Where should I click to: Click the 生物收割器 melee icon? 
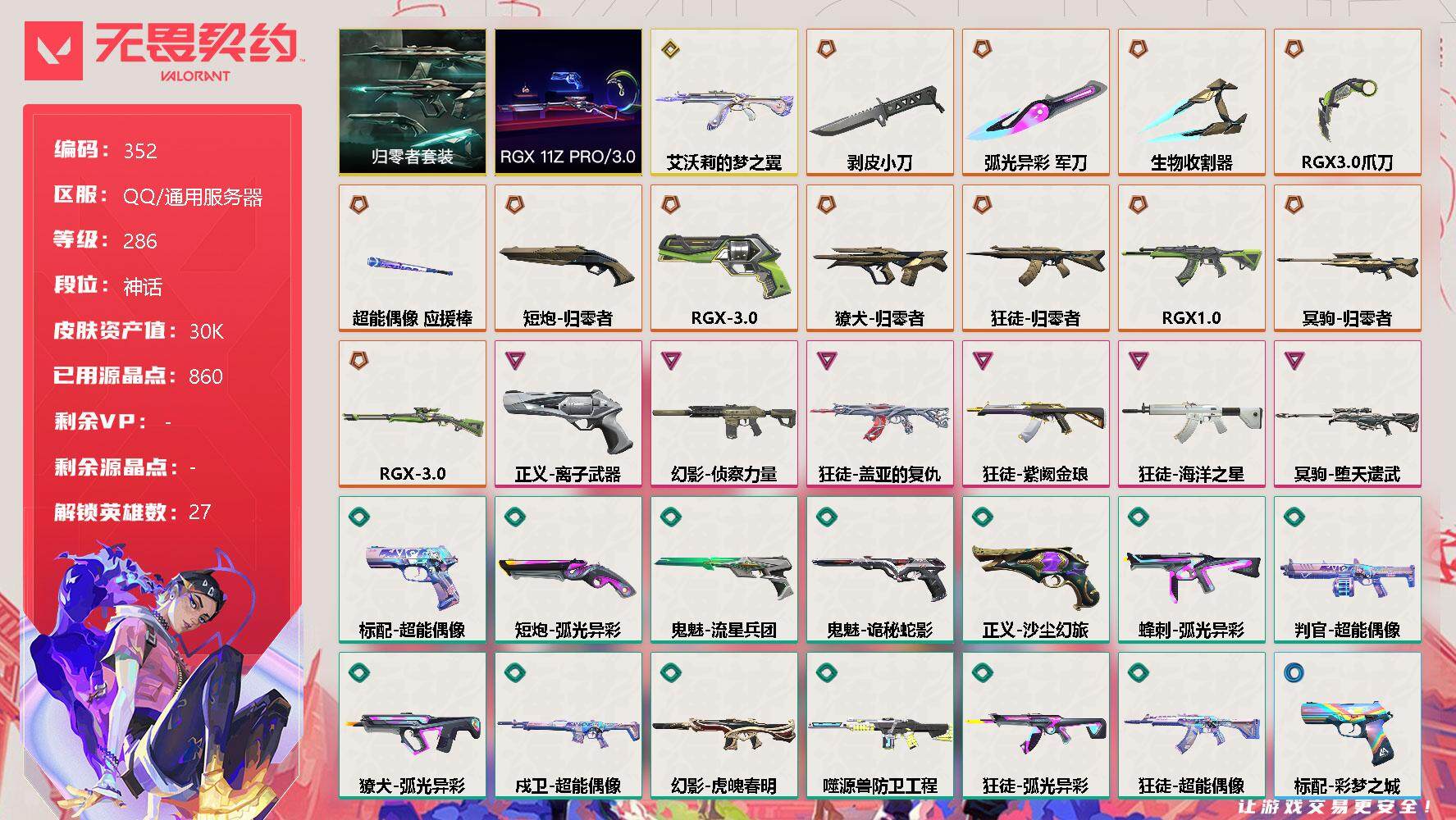1192,102
